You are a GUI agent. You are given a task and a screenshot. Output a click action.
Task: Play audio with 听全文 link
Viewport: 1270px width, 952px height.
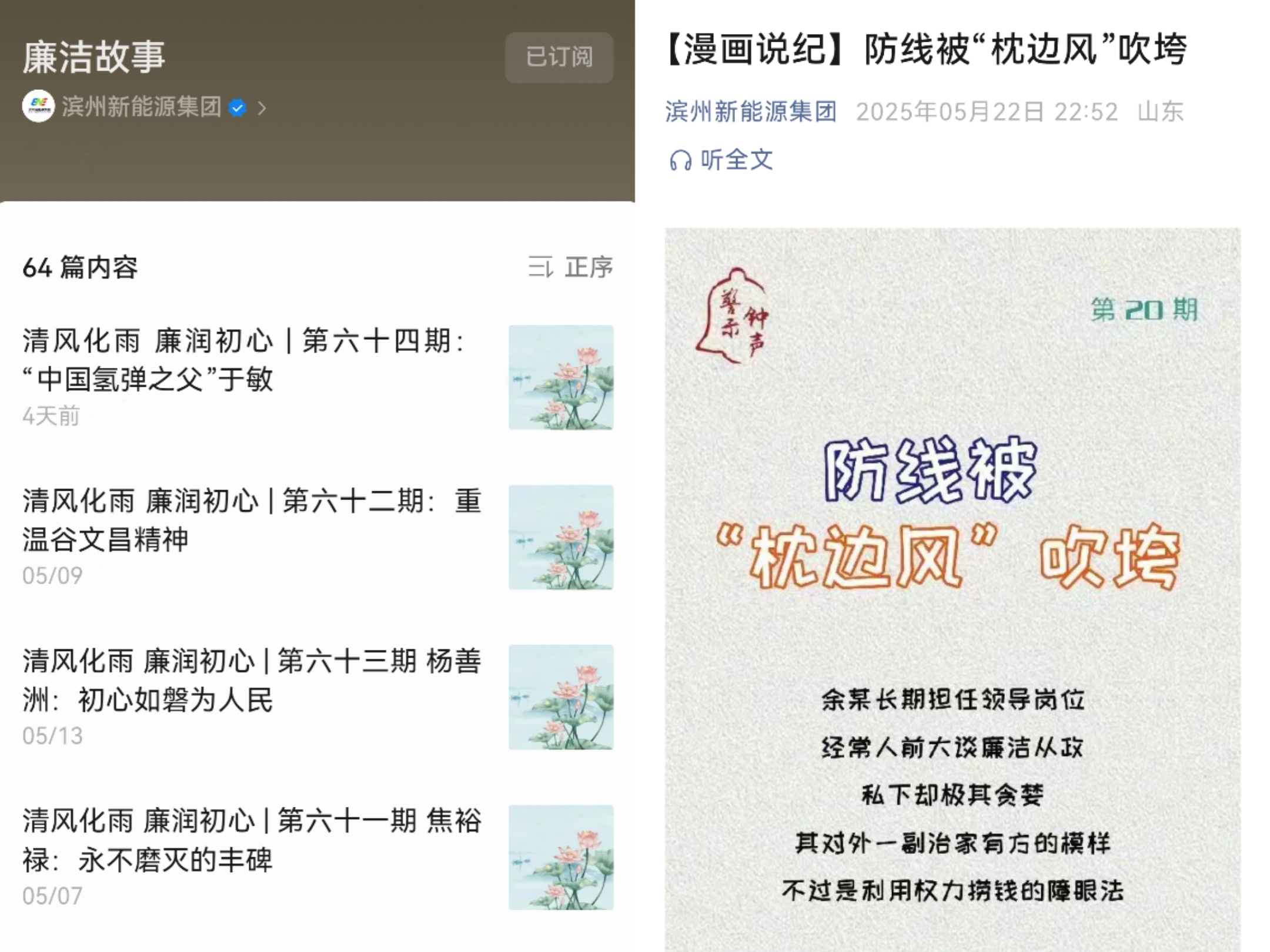pos(736,160)
